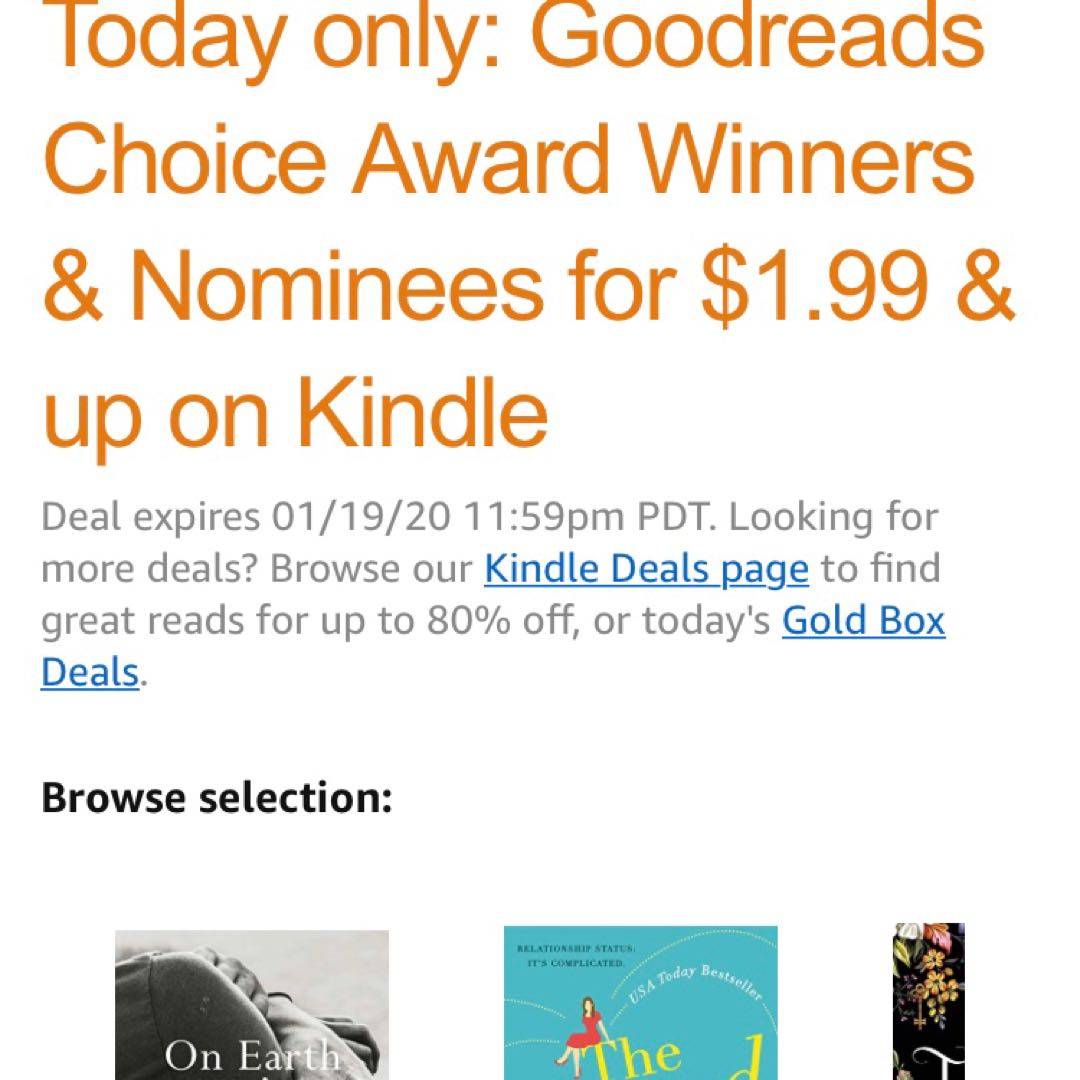Click the "Choice Award Winners" headline line
The image size is (1080, 1080).
coord(509,160)
